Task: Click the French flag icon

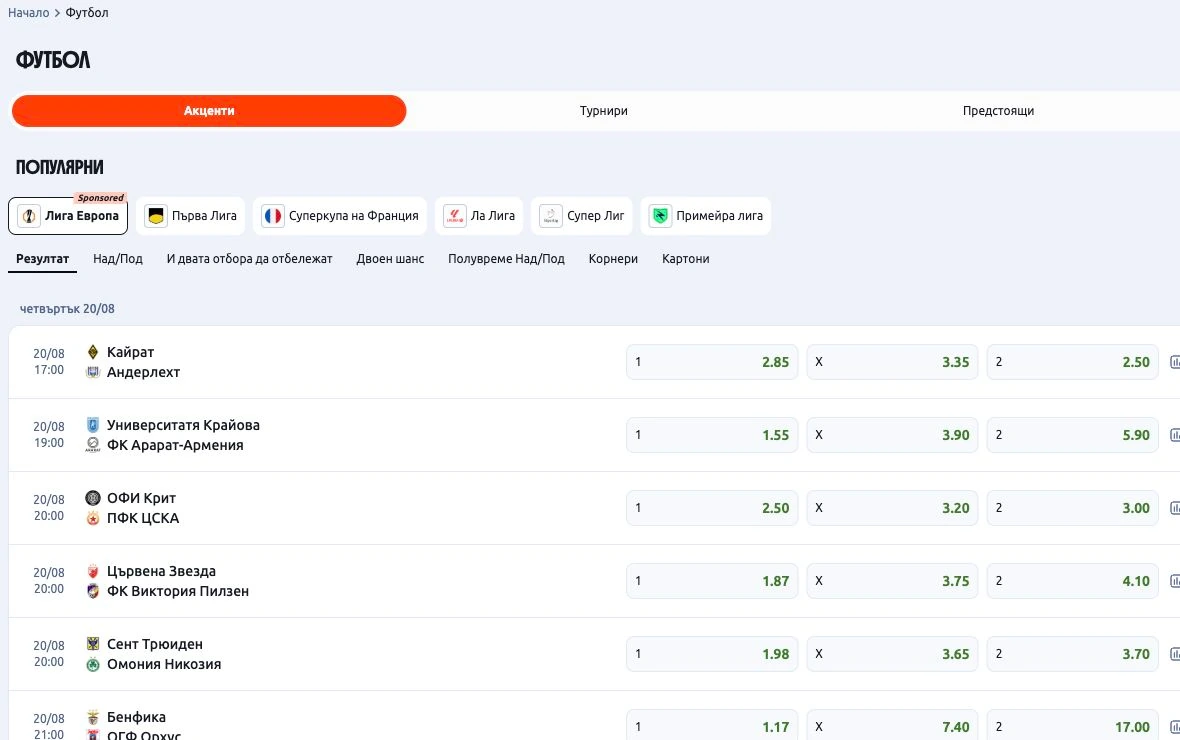Action: (272, 216)
